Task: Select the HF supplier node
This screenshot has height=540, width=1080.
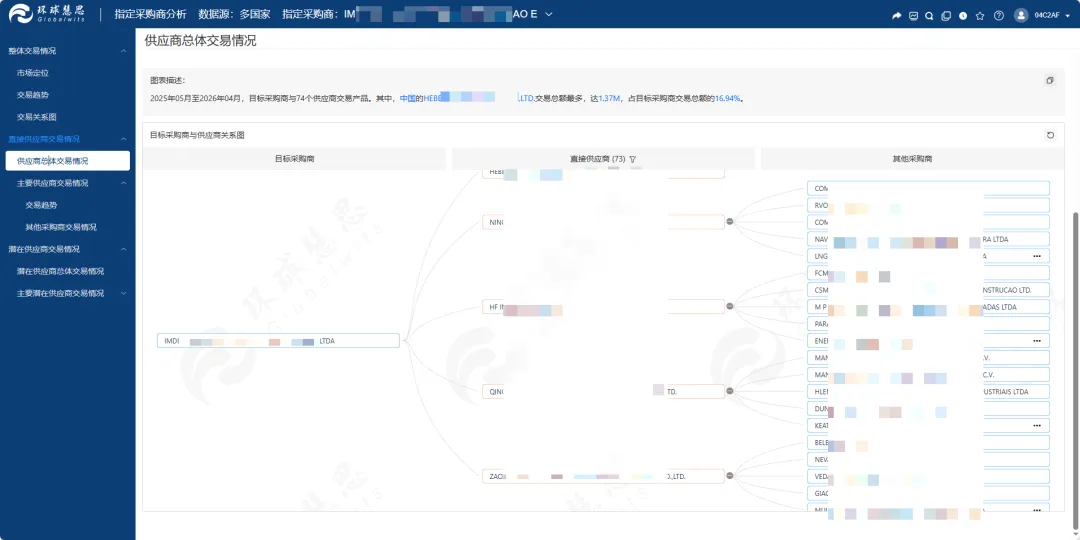Action: coord(603,307)
